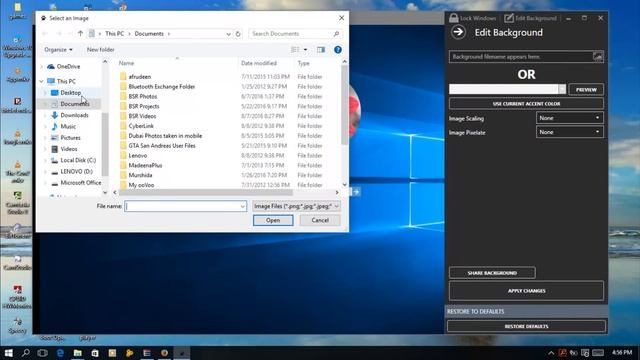Open the Image Scaling dropdown
The width and height of the screenshot is (640, 360).
(570, 118)
